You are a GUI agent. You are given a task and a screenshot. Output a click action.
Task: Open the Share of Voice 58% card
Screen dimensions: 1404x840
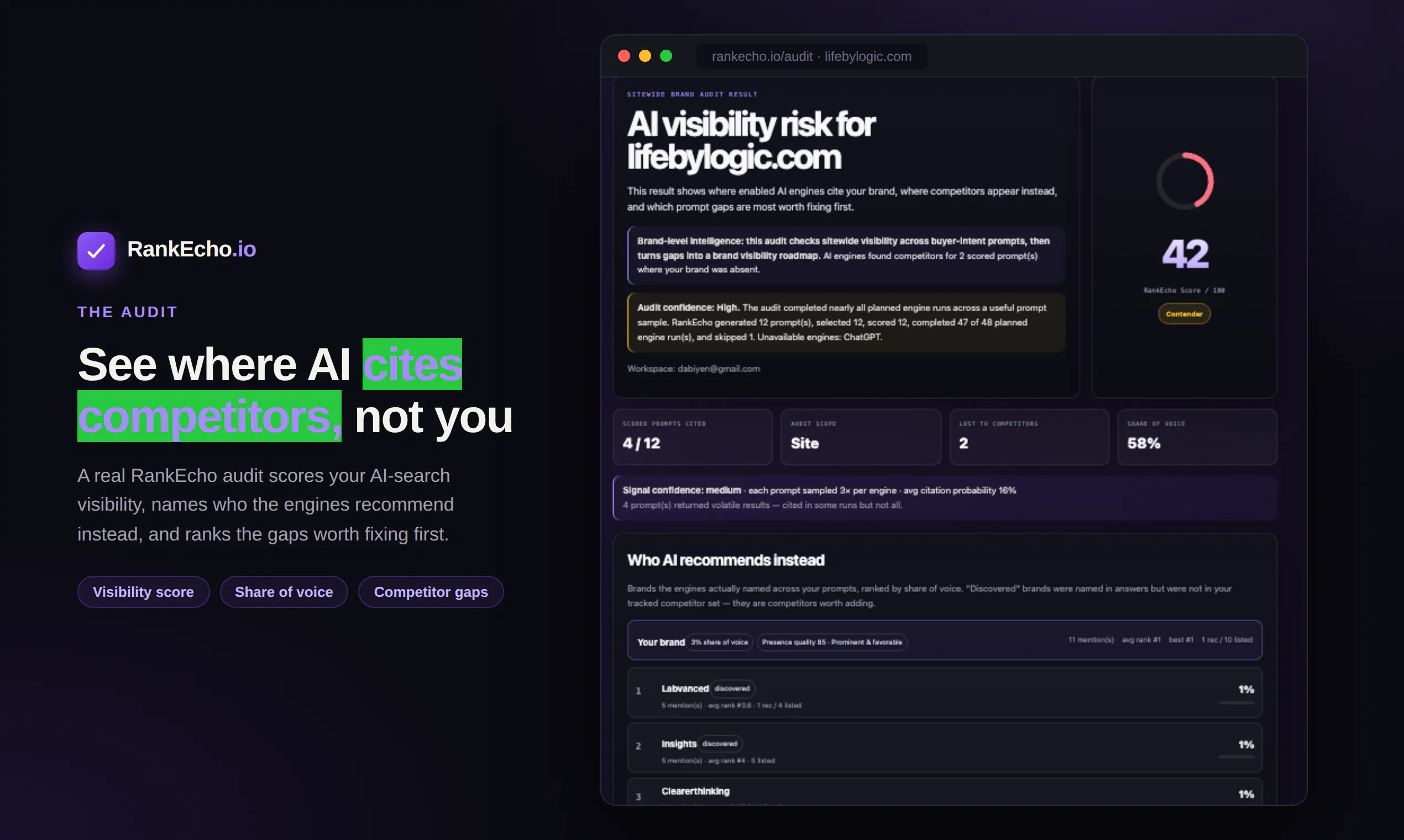[1197, 437]
